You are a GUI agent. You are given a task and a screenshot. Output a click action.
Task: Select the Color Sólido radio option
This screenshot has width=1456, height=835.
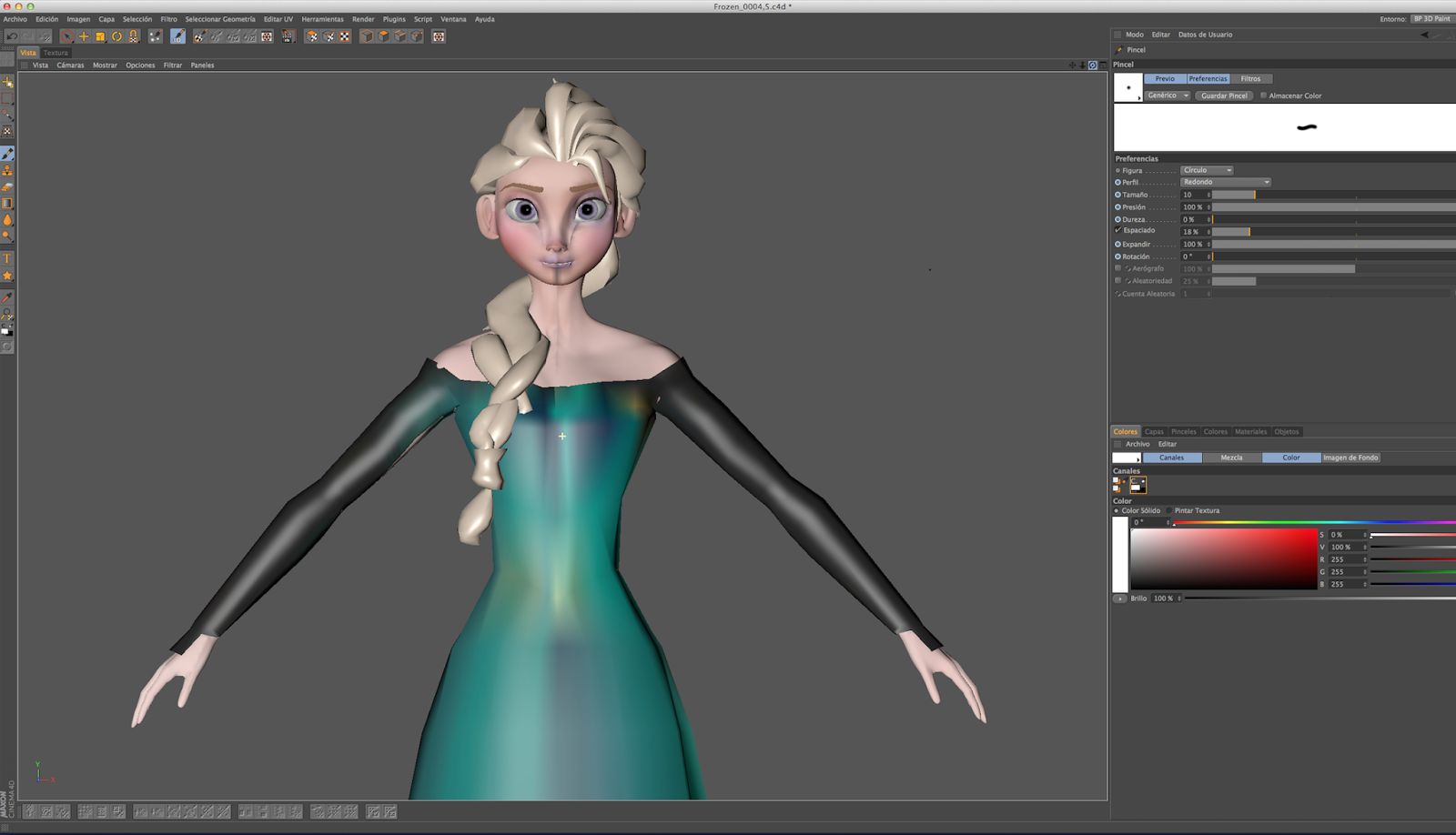coord(1117,511)
